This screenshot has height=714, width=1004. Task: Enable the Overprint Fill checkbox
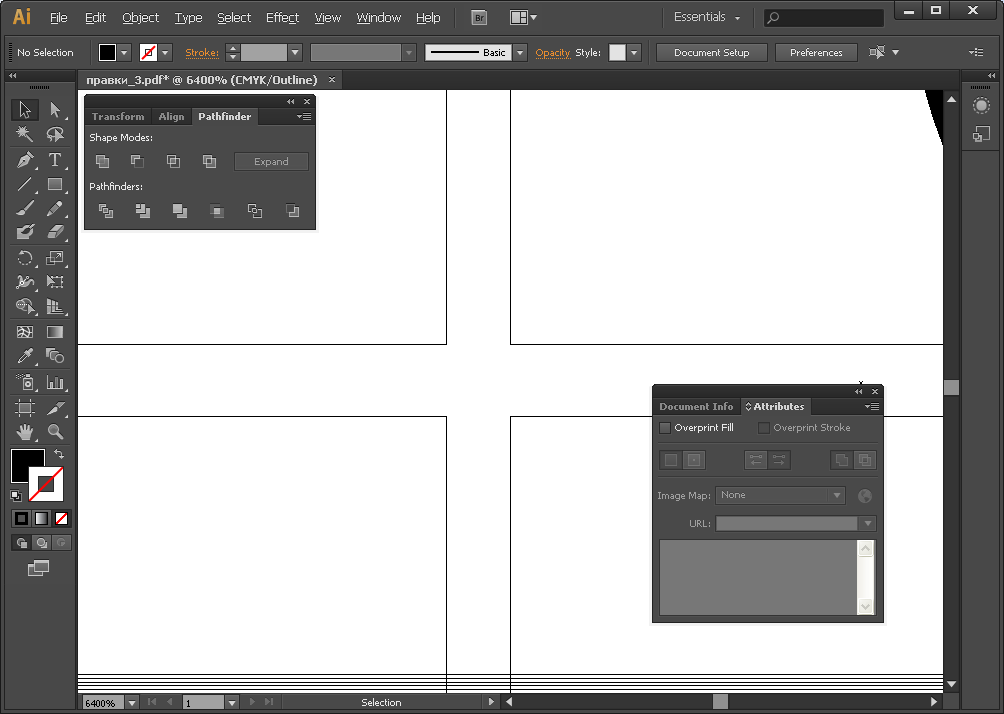(665, 428)
